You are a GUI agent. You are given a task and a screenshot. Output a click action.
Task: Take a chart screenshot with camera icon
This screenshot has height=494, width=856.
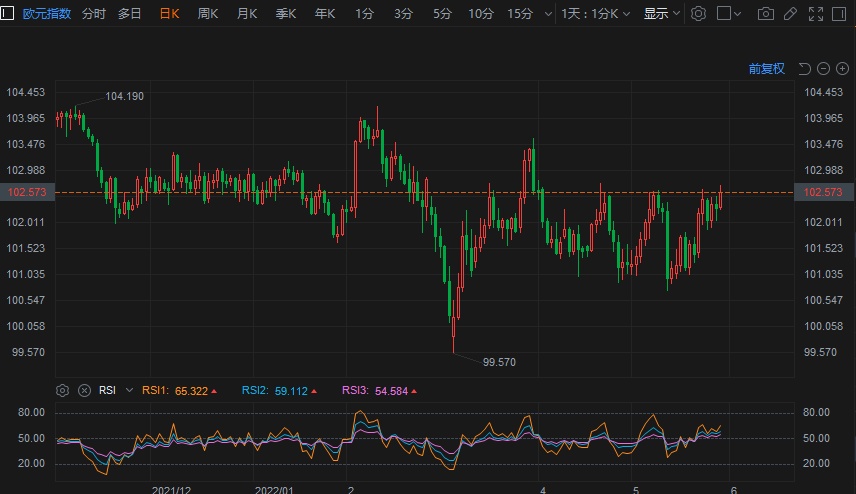[x=766, y=14]
